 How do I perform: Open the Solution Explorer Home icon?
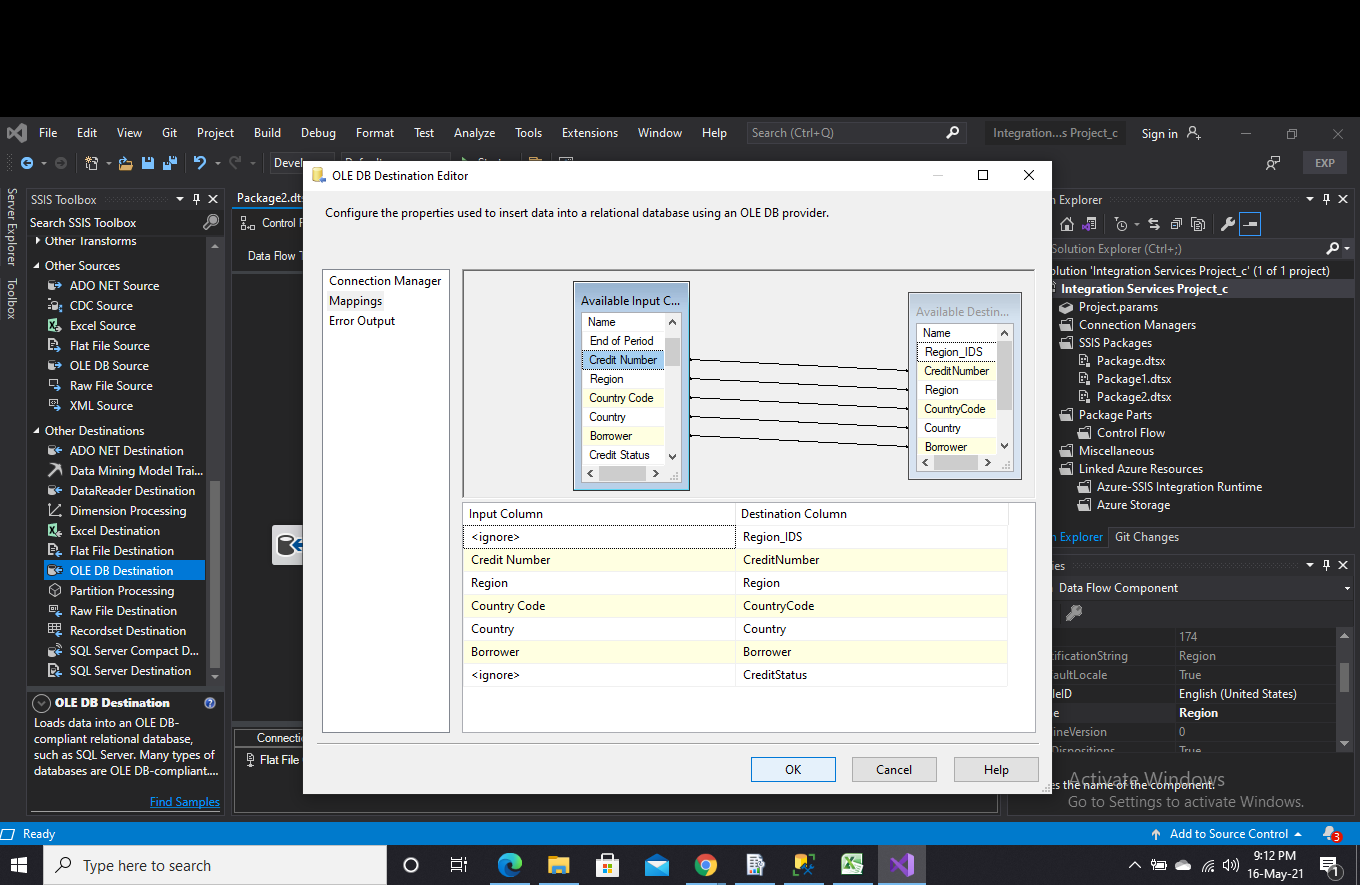(1067, 225)
